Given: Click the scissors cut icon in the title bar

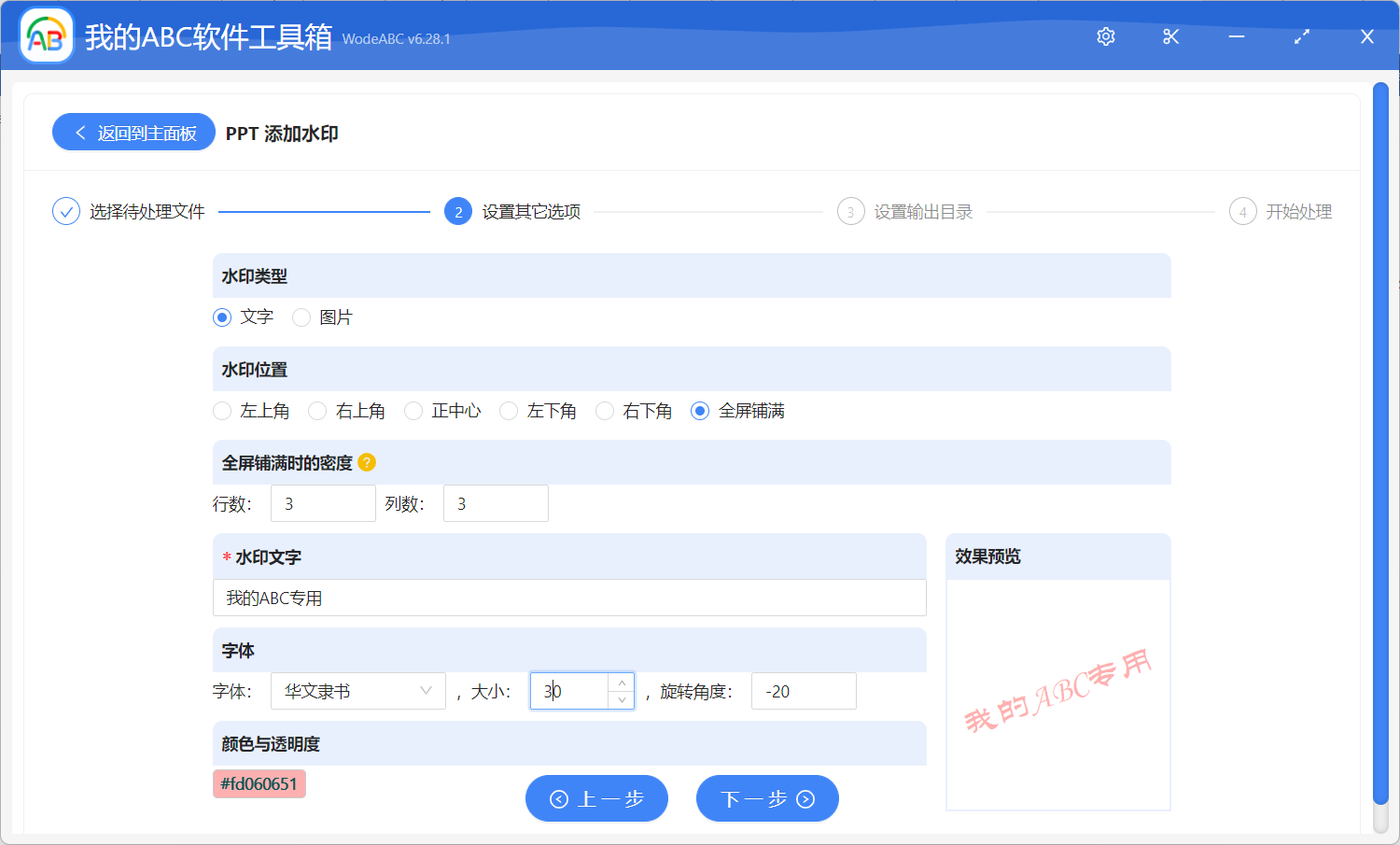Looking at the screenshot, I should click(1170, 36).
